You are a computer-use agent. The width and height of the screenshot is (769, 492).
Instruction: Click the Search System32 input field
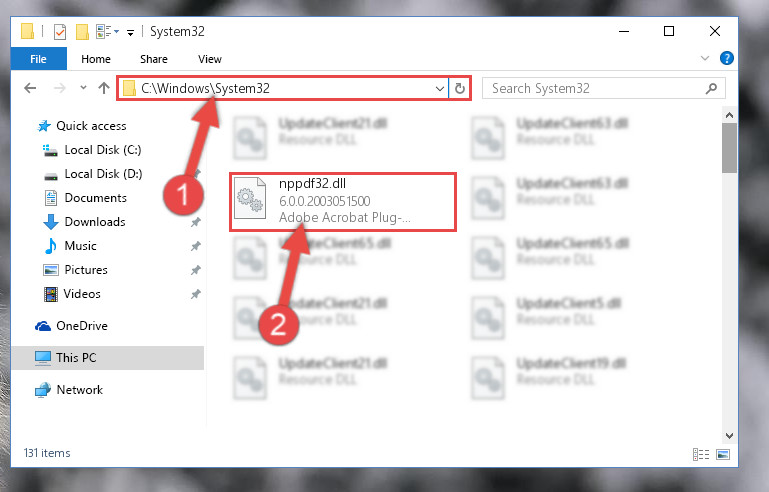[x=604, y=88]
